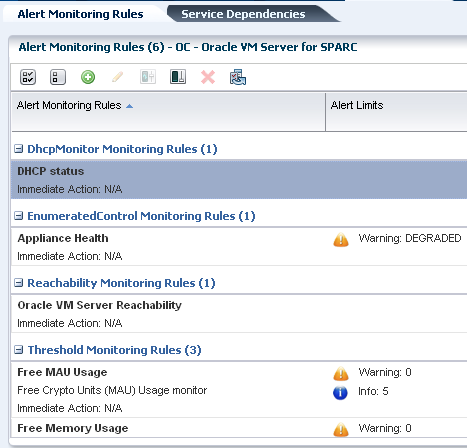Collapse EnumeratedControl Monitoring Rules group

click(19, 216)
